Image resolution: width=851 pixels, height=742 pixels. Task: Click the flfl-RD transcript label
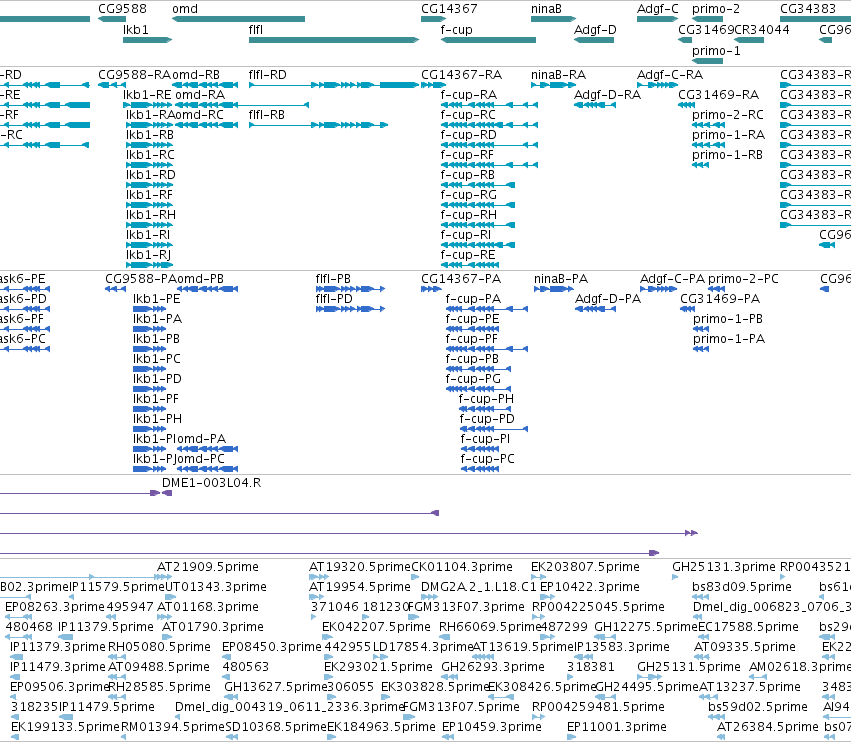[x=268, y=75]
